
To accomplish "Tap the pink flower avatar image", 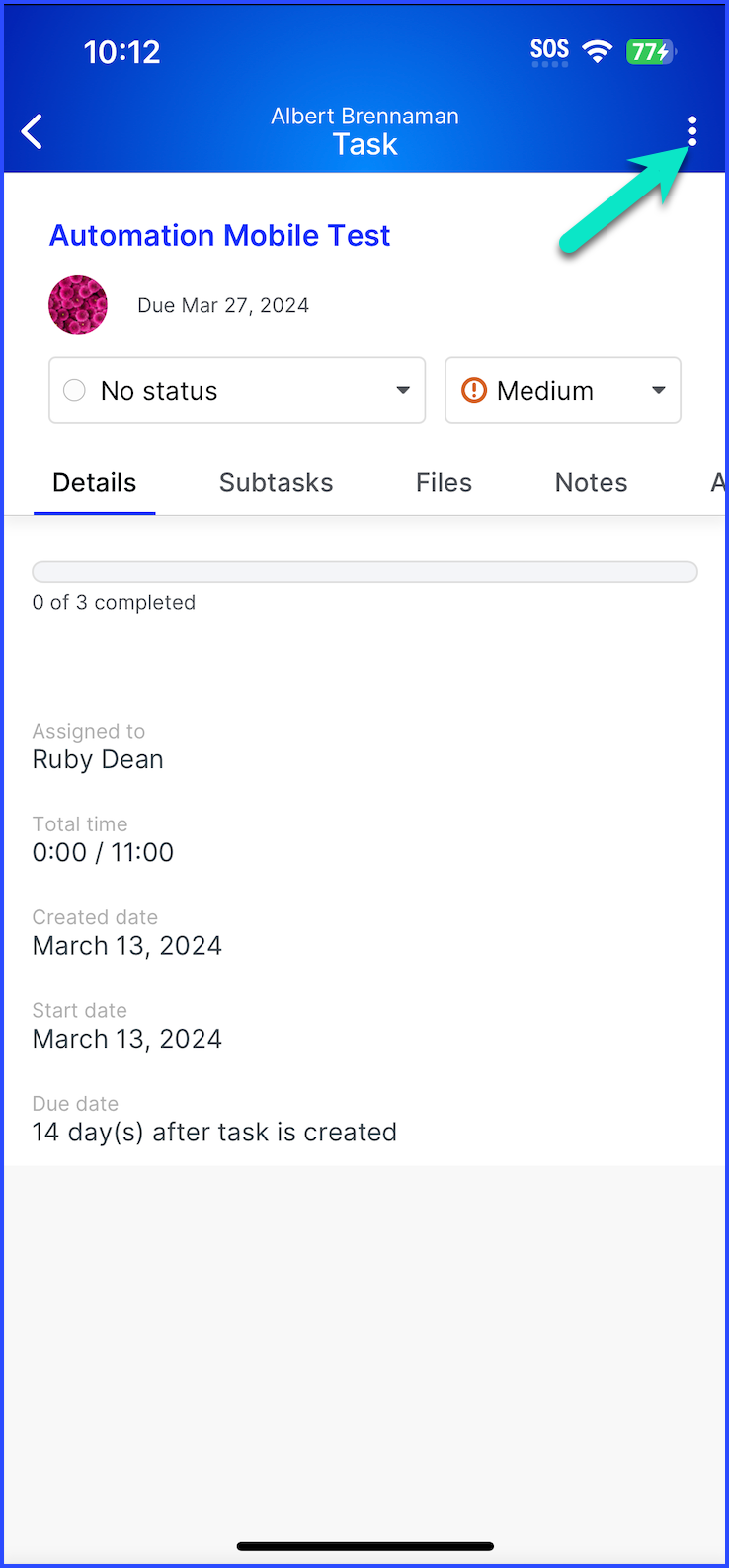I will (x=78, y=305).
